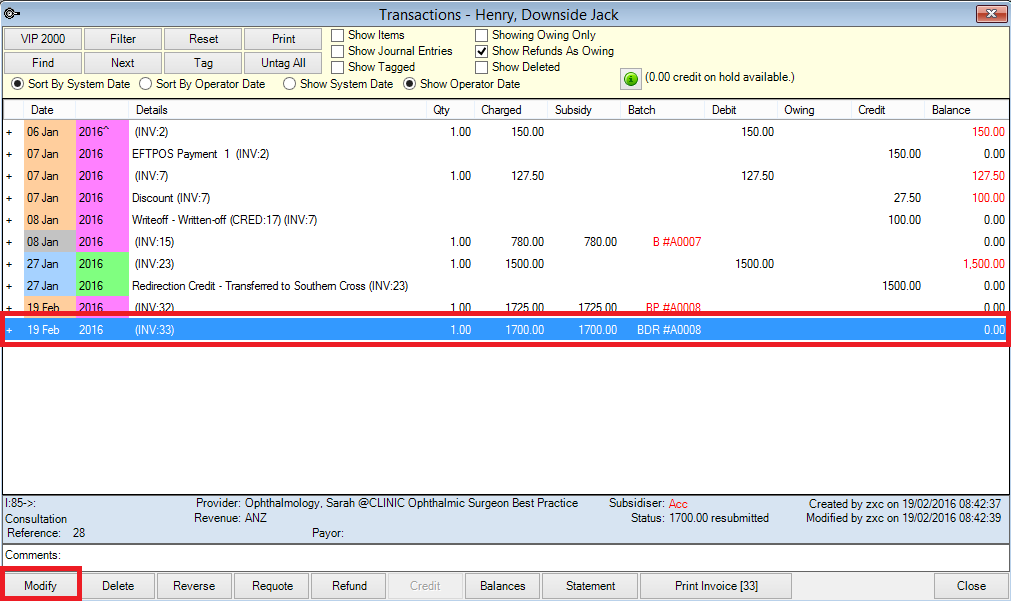This screenshot has height=601, width=1011.
Task: Click the Refund button
Action: pyautogui.click(x=349, y=586)
